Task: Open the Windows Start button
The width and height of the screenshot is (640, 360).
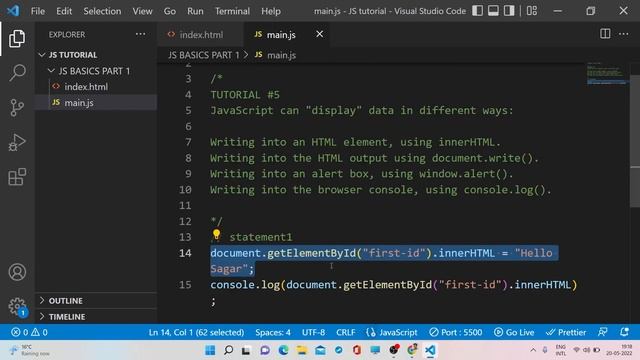Action: (x=210, y=350)
